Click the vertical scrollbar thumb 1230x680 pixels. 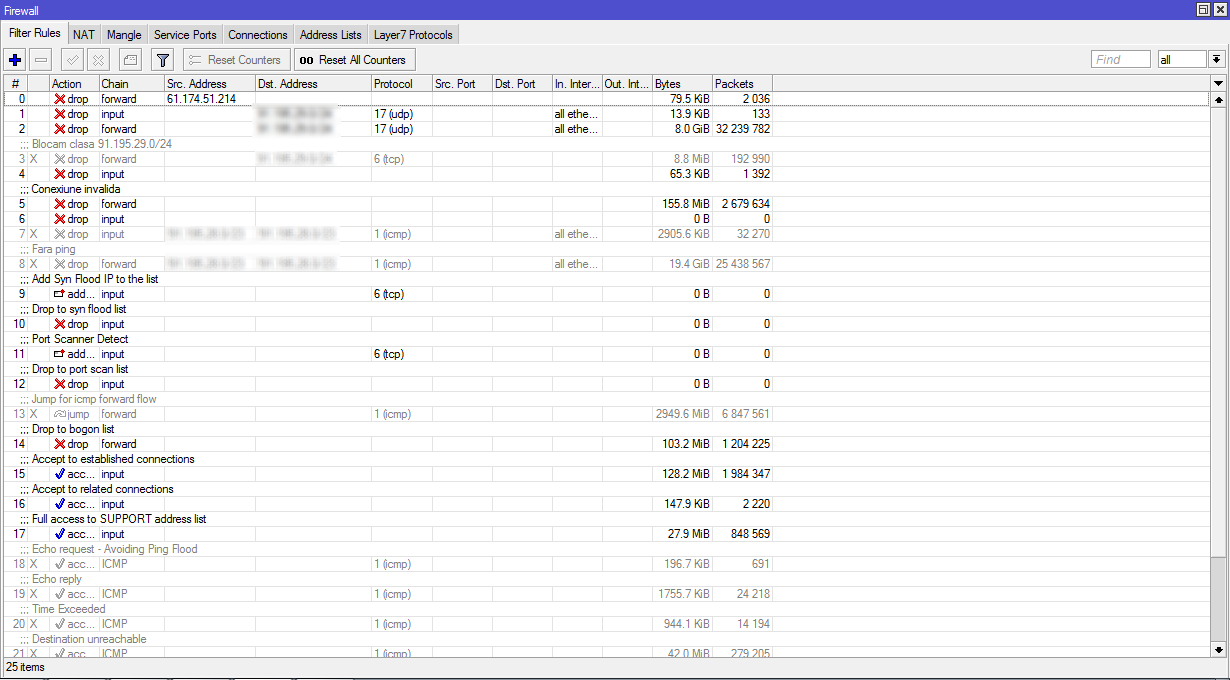[x=1218, y=332]
